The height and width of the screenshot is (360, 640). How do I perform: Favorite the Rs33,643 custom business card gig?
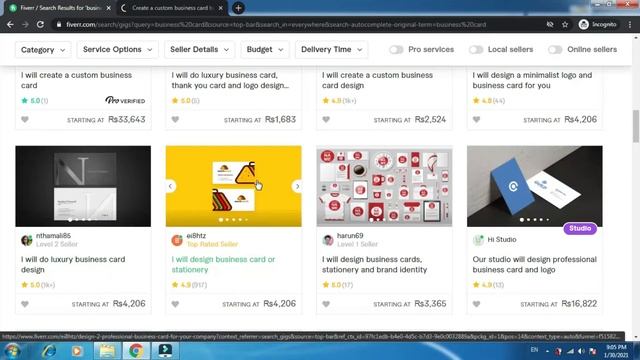[x=25, y=120]
